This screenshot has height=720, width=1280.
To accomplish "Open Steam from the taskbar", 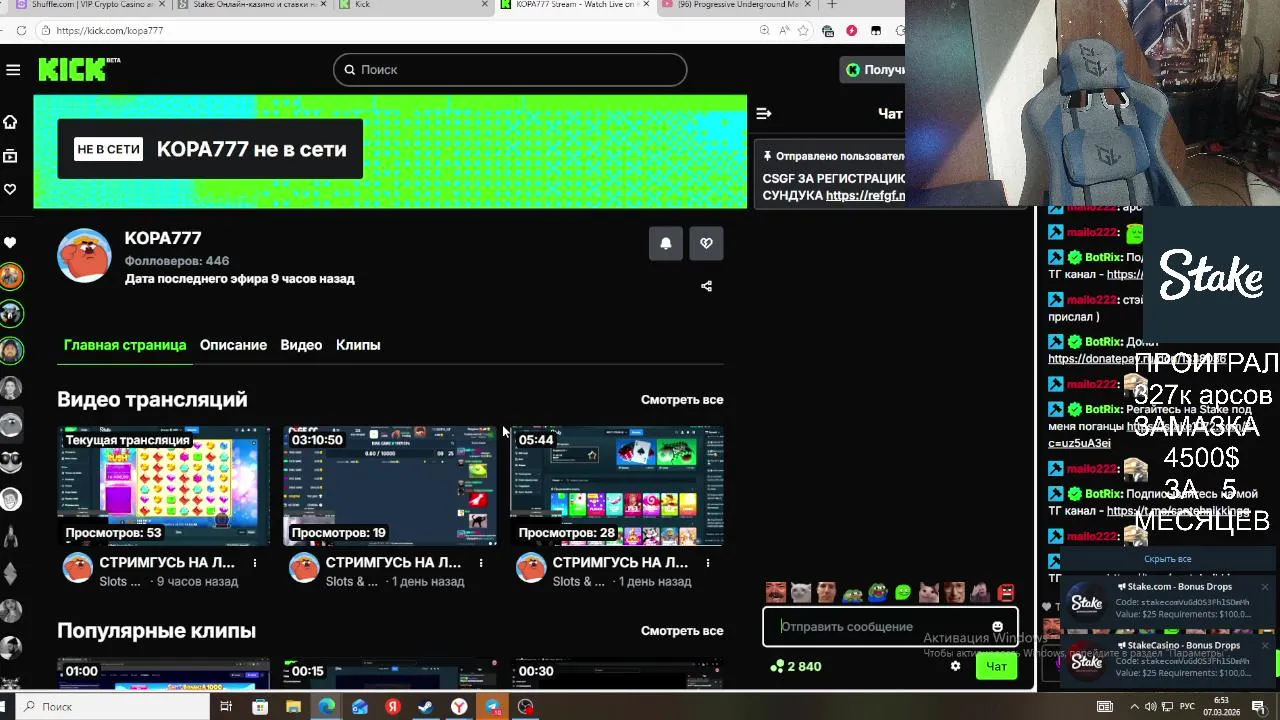I will click(x=426, y=707).
